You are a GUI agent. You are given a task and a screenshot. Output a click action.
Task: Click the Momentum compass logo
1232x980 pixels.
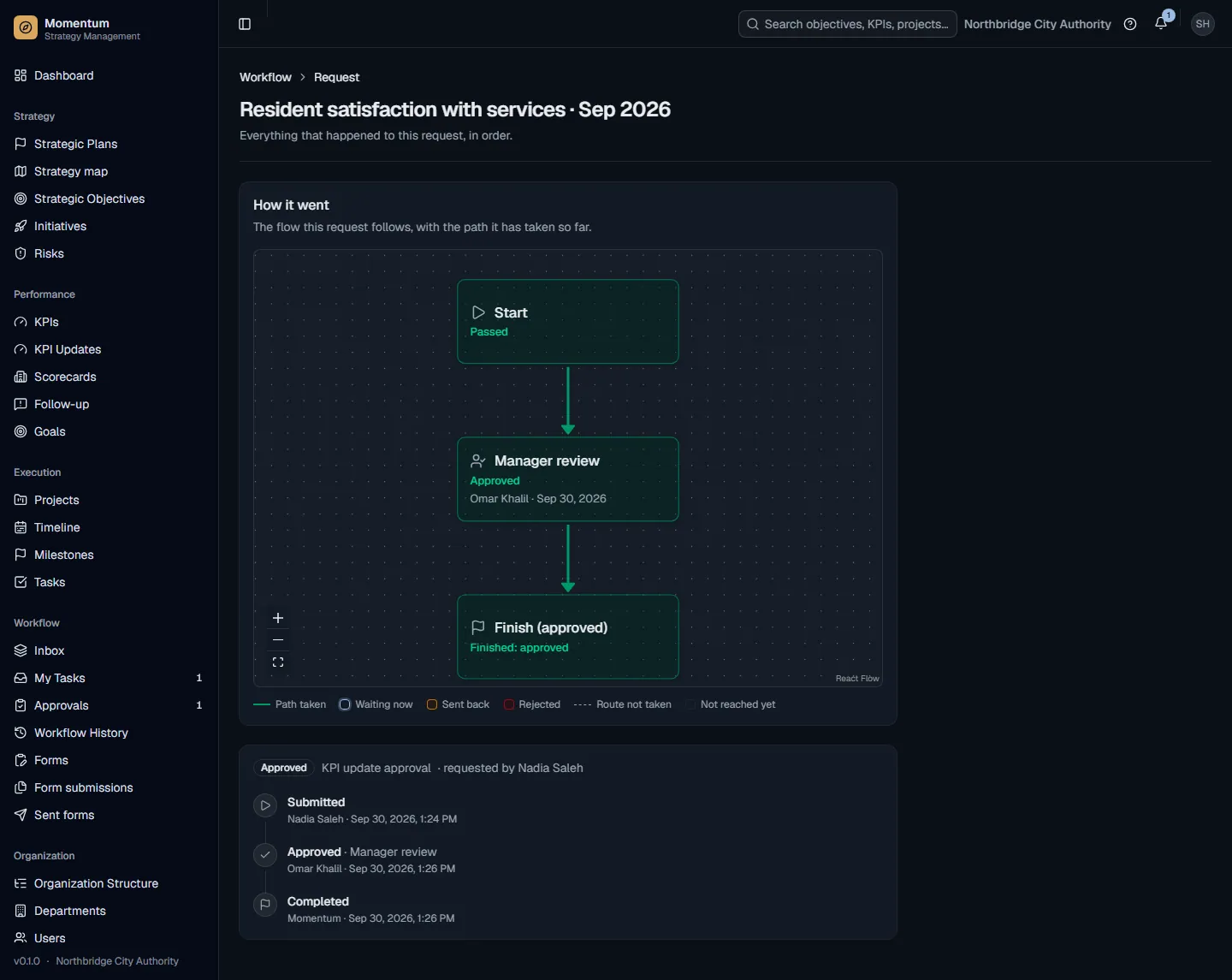click(x=26, y=28)
